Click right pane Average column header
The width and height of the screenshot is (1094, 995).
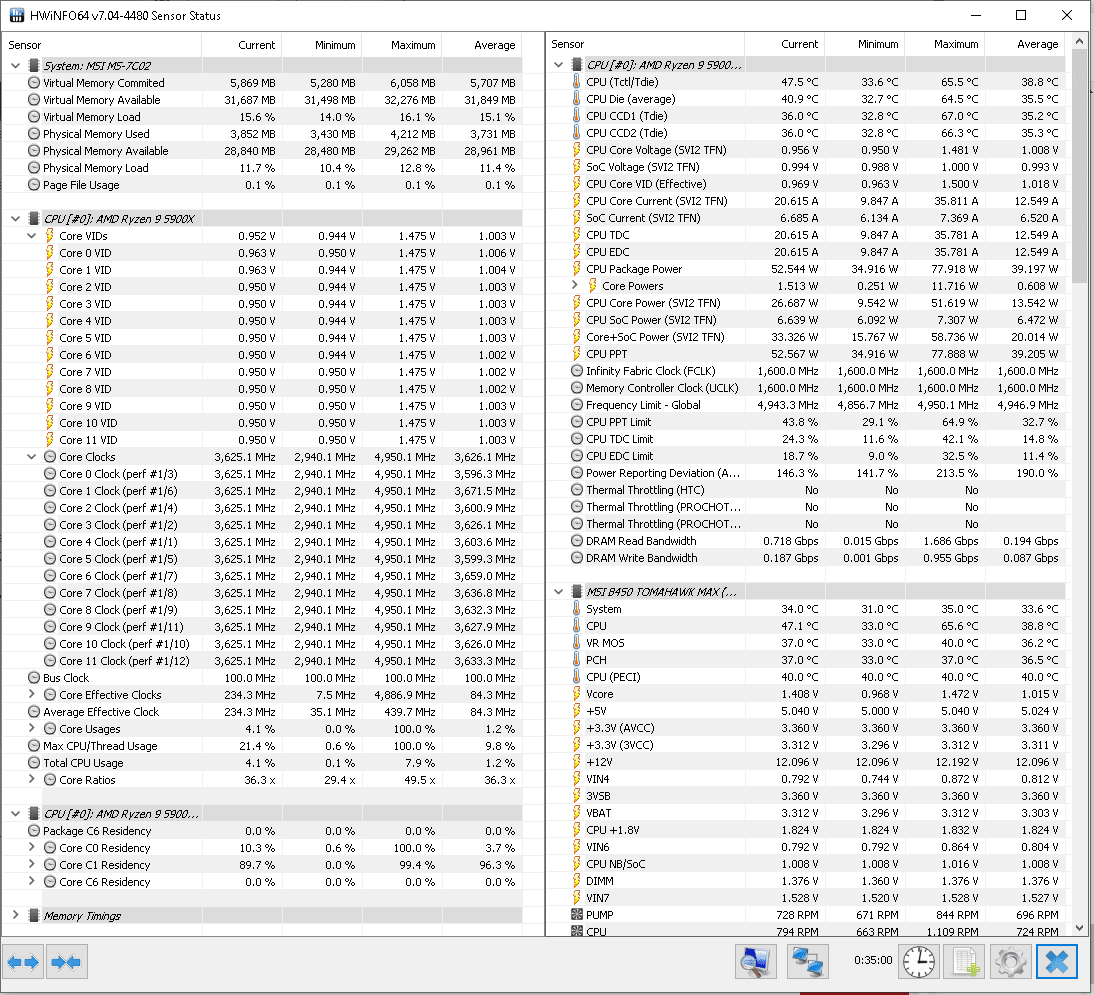click(1025, 44)
